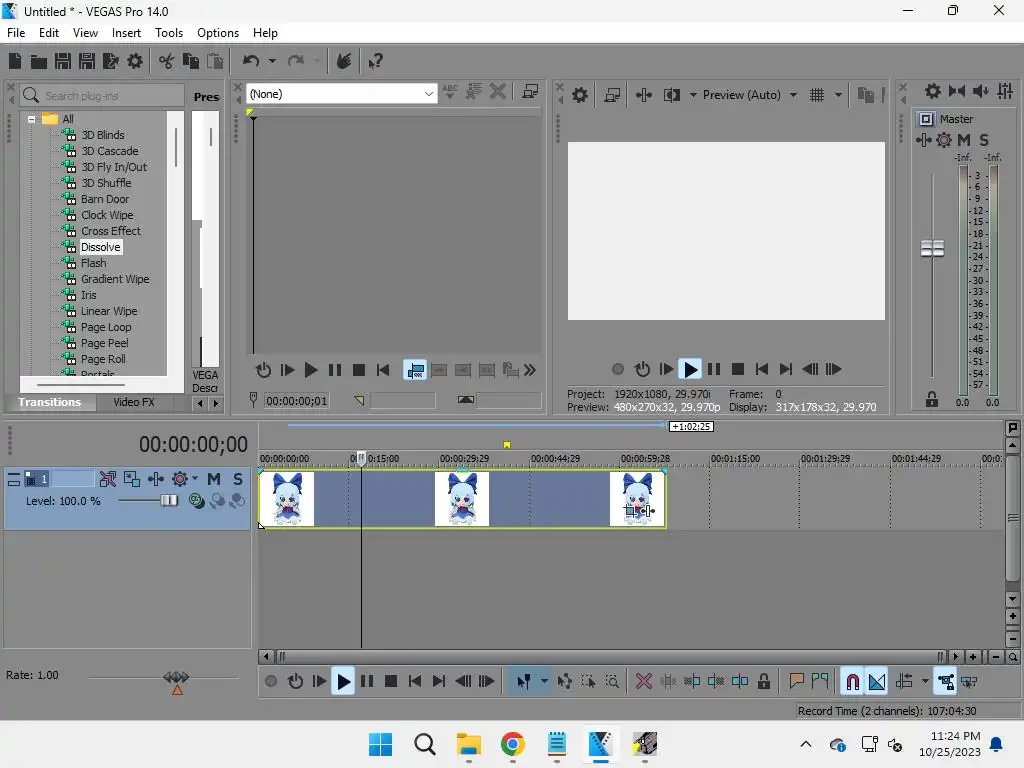
Task: Toggle Master bus Solo S button
Action: (x=984, y=140)
